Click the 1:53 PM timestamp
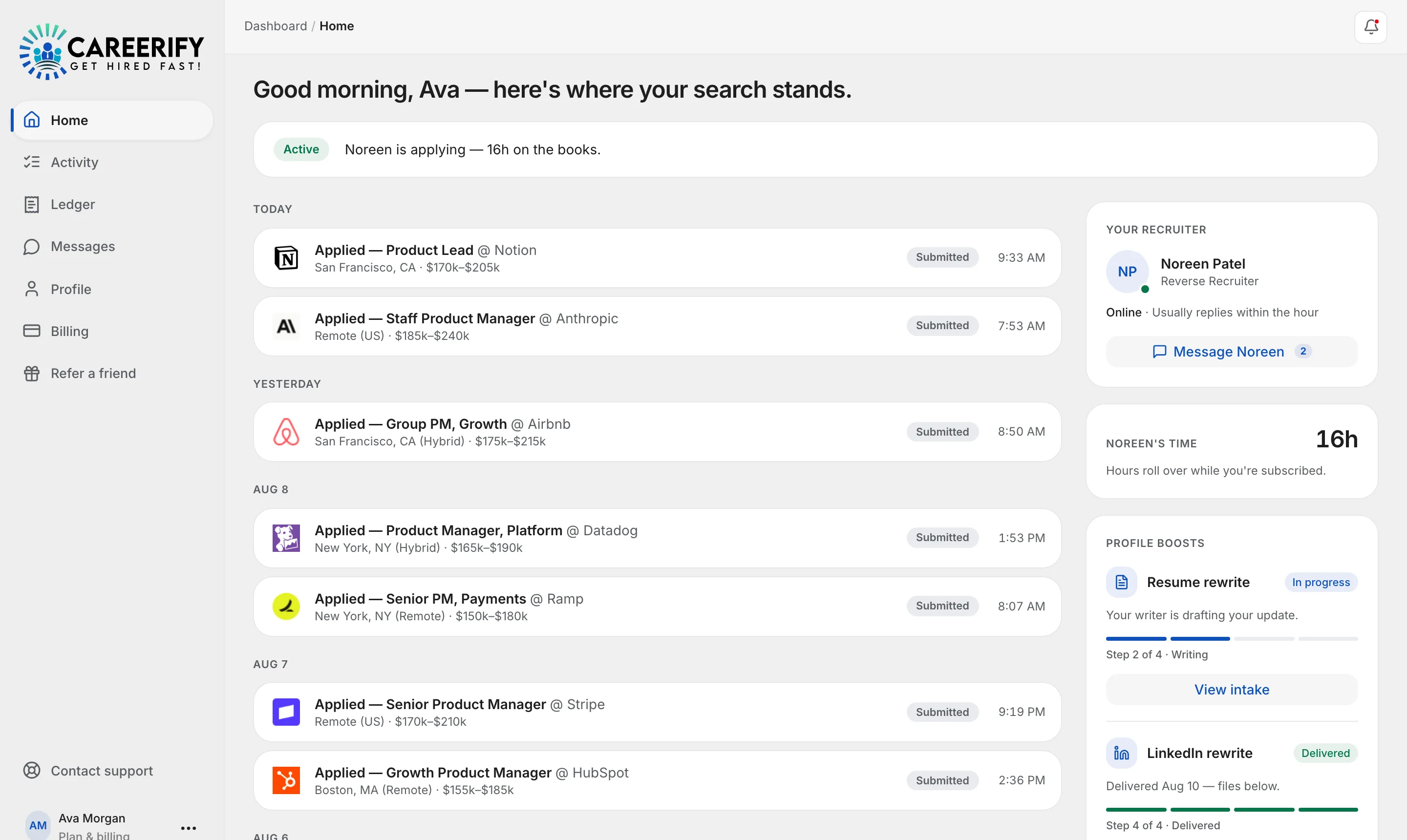Image resolution: width=1407 pixels, height=840 pixels. click(x=1022, y=538)
